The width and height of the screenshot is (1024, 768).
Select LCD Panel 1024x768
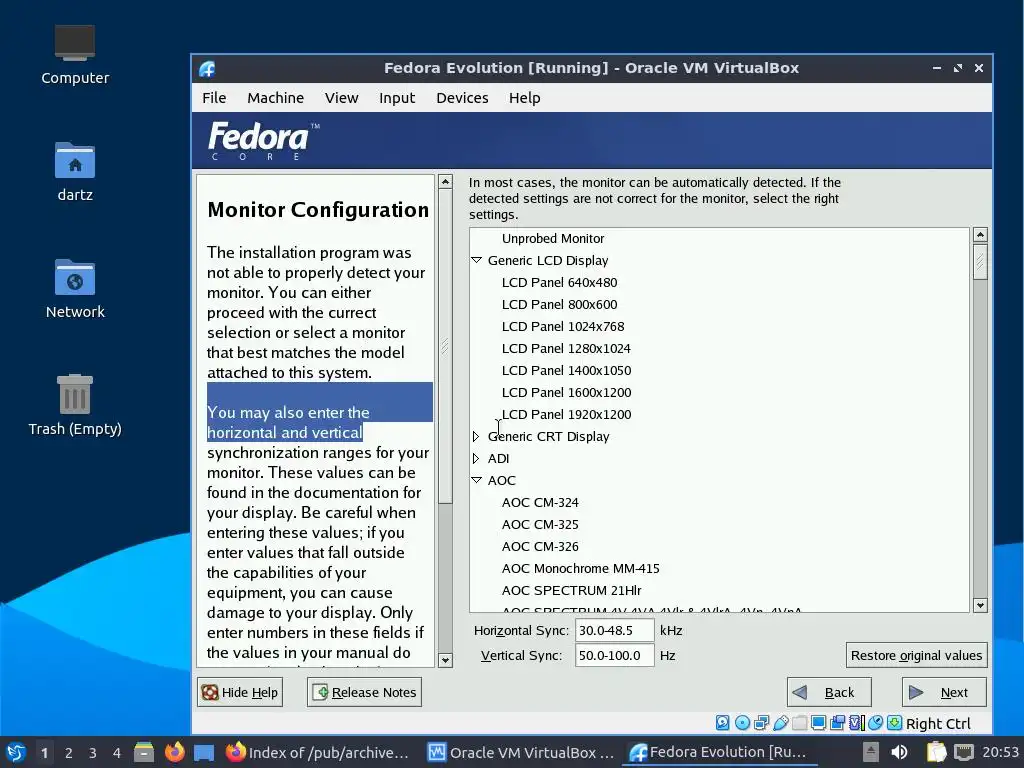[563, 327]
